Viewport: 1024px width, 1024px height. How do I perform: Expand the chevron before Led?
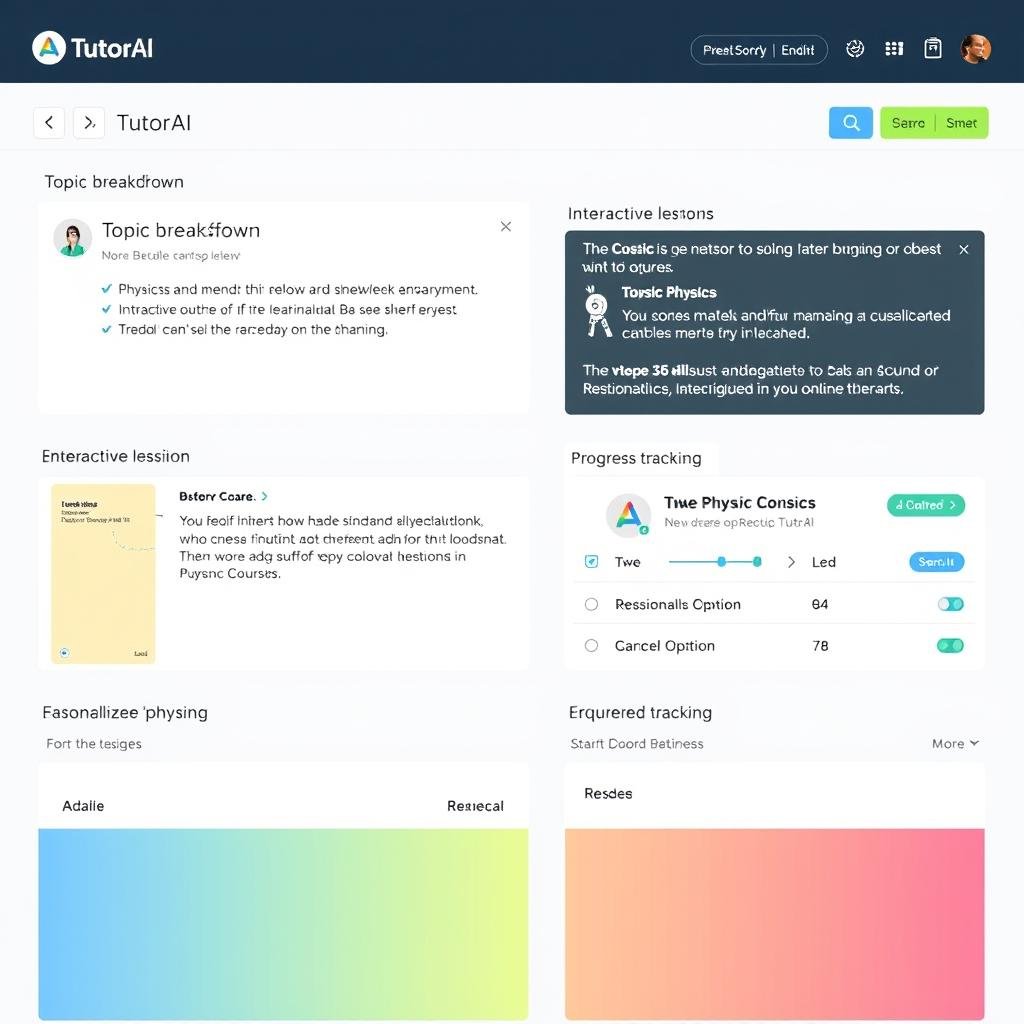pyautogui.click(x=791, y=562)
